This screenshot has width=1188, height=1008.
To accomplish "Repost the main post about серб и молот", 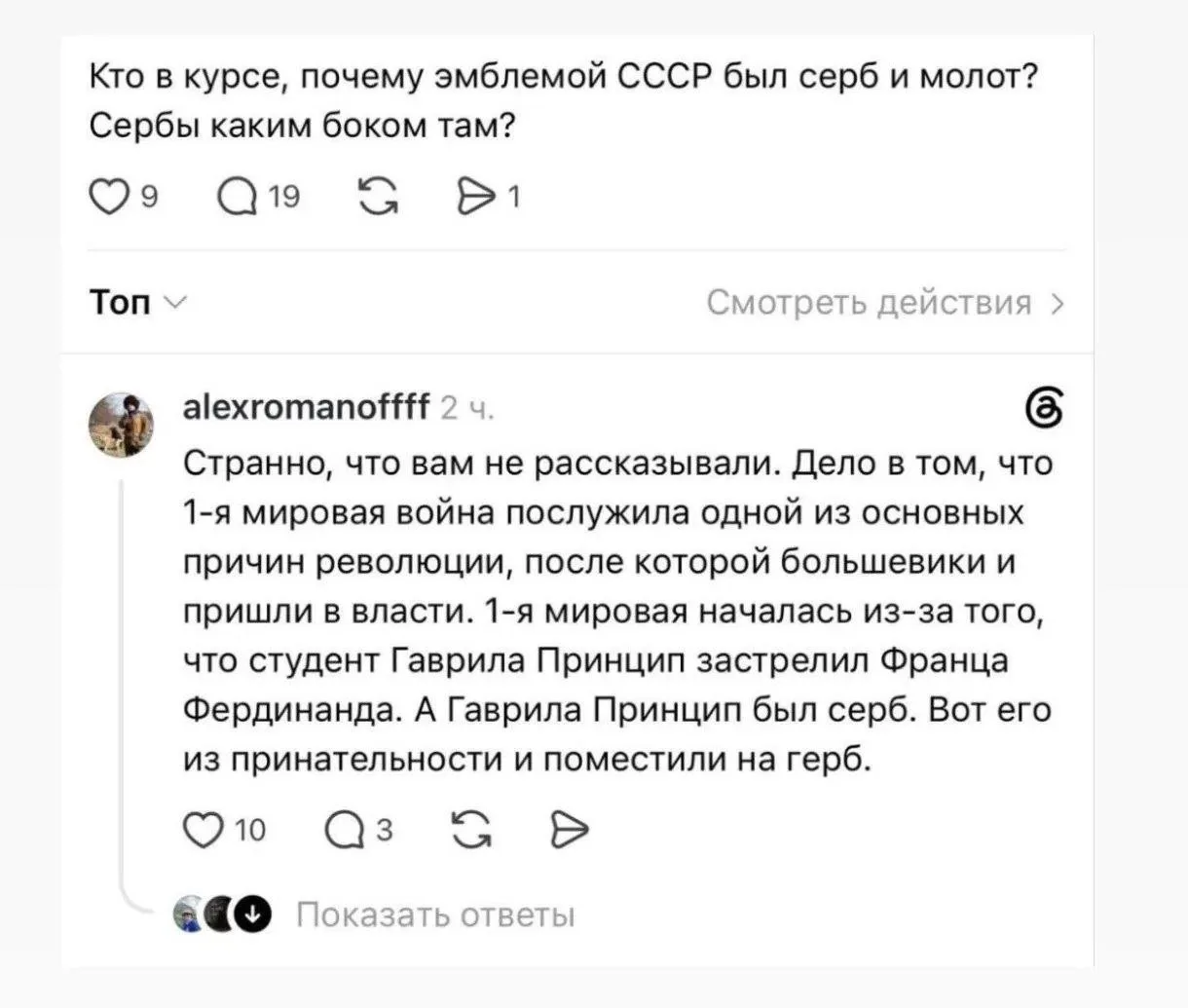I will coord(379,198).
